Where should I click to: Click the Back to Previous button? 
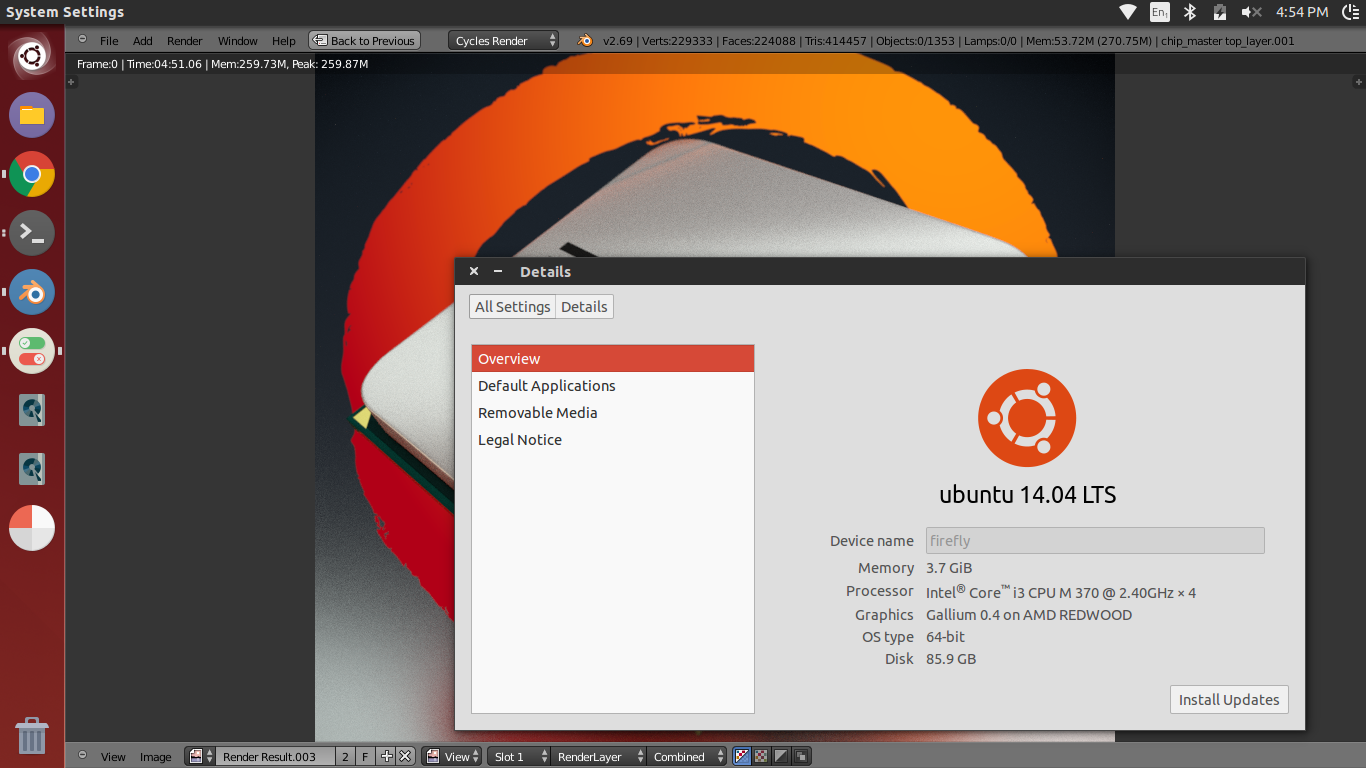[x=364, y=41]
